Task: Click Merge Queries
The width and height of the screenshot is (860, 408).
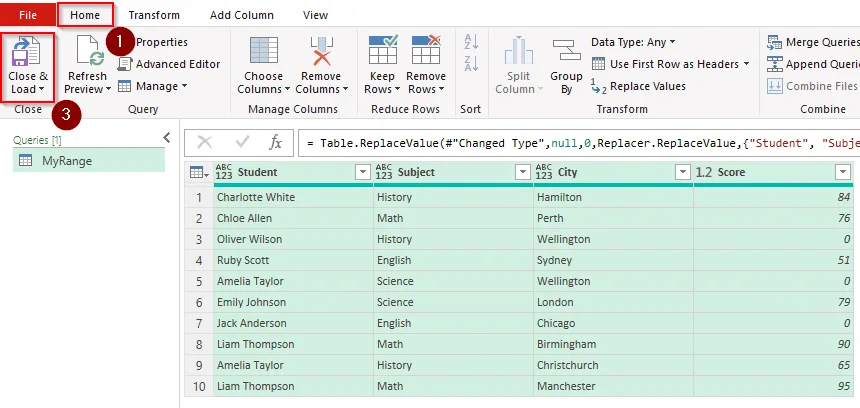Action: coord(813,42)
